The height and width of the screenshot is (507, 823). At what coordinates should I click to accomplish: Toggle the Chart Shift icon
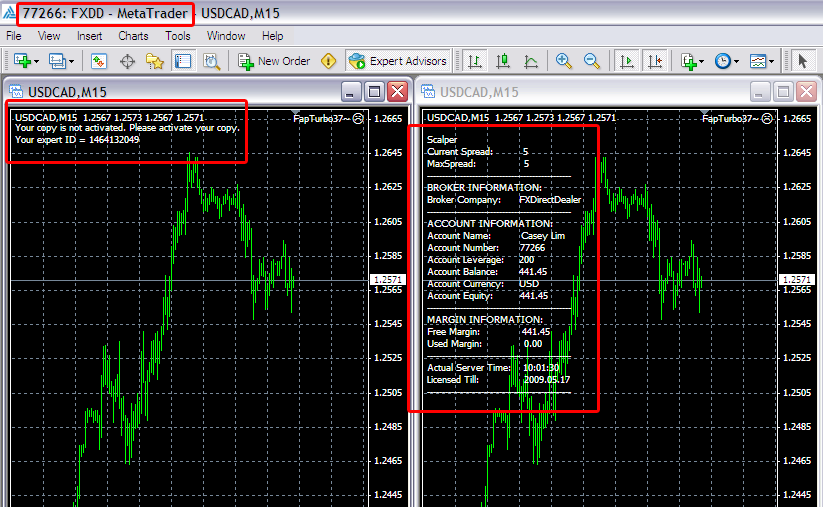coord(655,61)
